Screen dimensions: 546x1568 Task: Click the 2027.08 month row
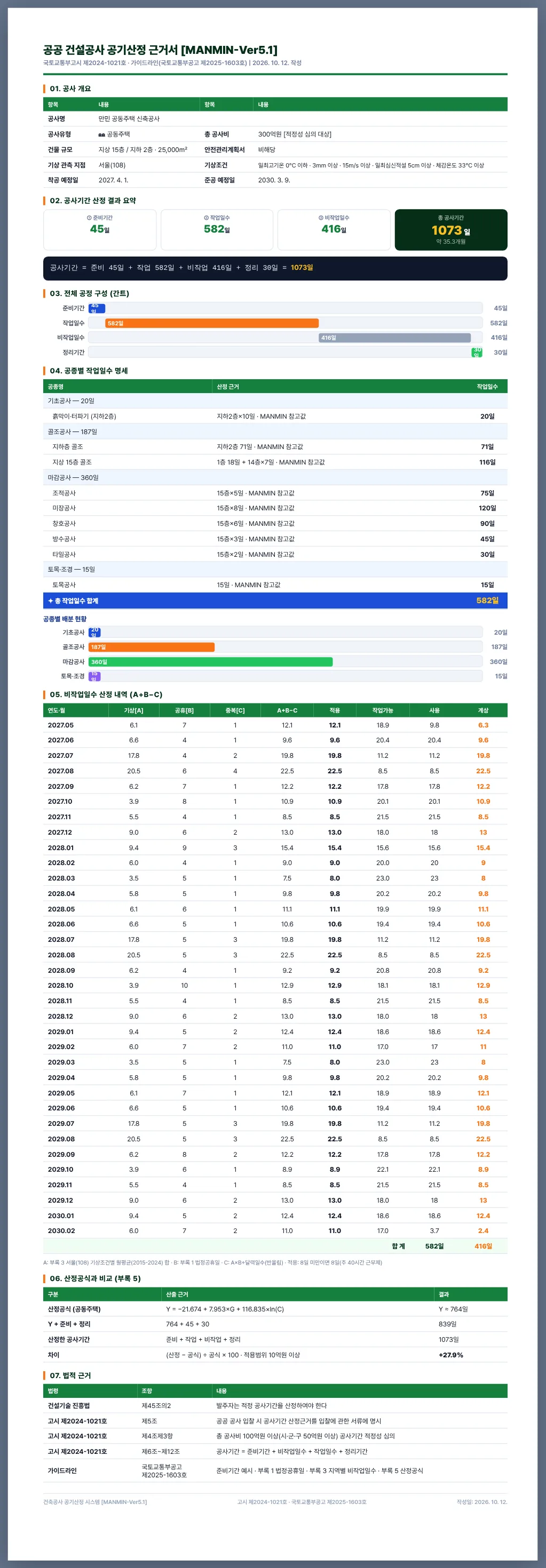[x=275, y=771]
